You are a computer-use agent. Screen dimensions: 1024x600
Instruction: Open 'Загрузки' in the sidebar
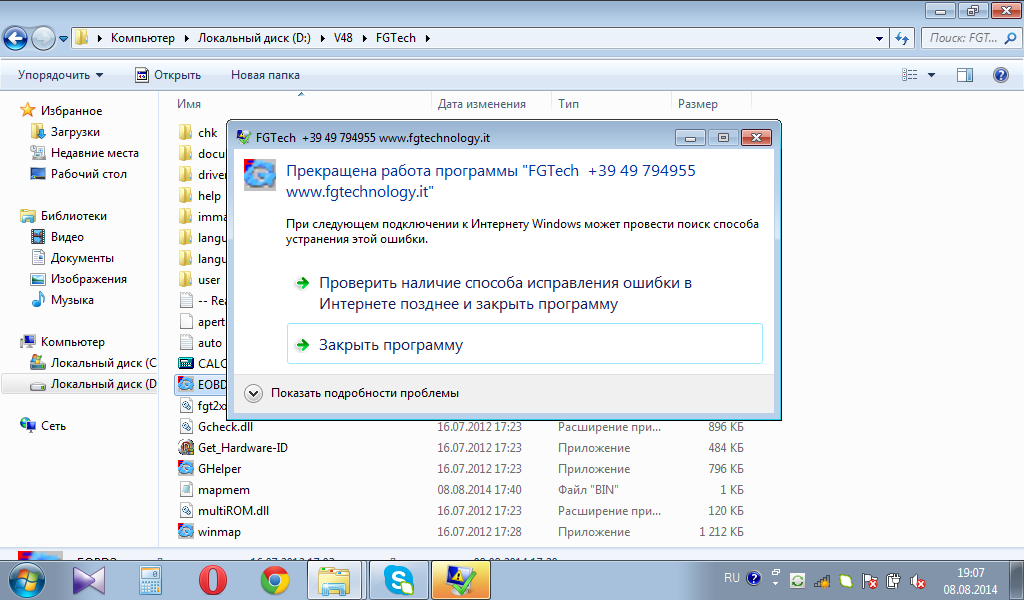(x=75, y=132)
